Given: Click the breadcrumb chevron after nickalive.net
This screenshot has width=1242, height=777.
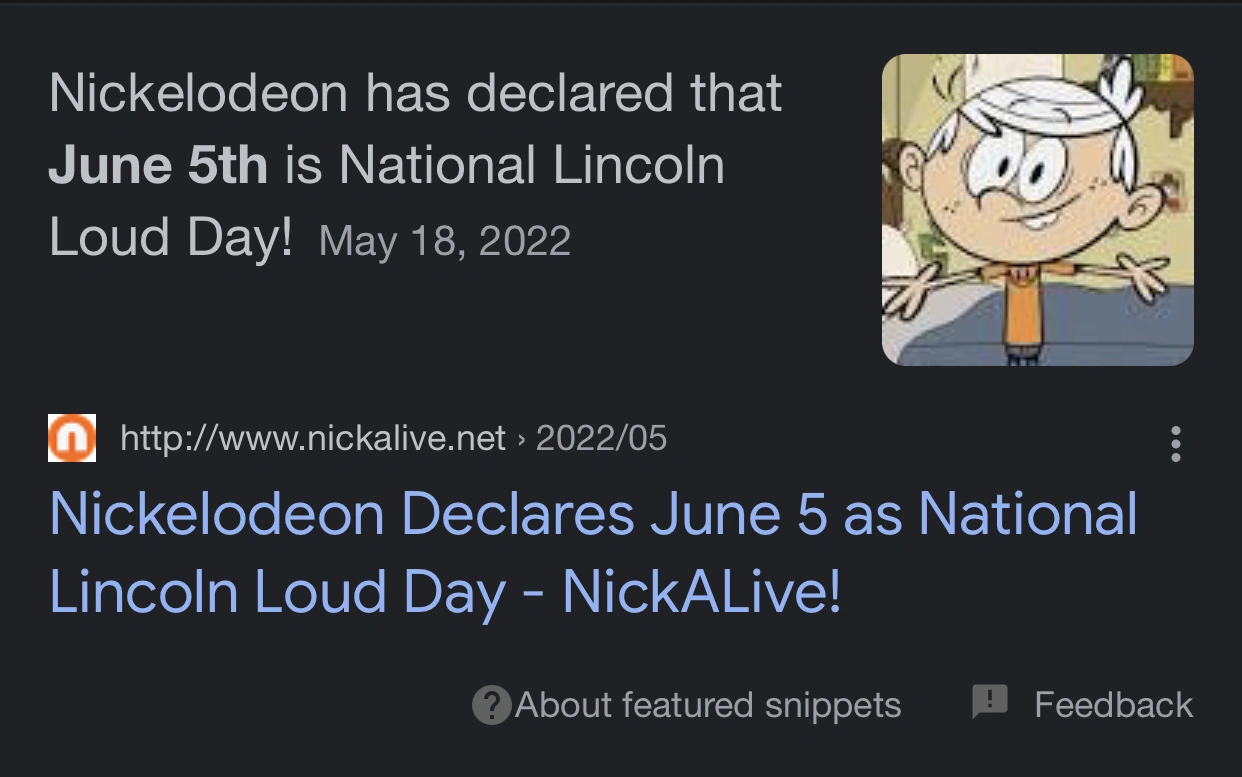Looking at the screenshot, I should tap(521, 438).
